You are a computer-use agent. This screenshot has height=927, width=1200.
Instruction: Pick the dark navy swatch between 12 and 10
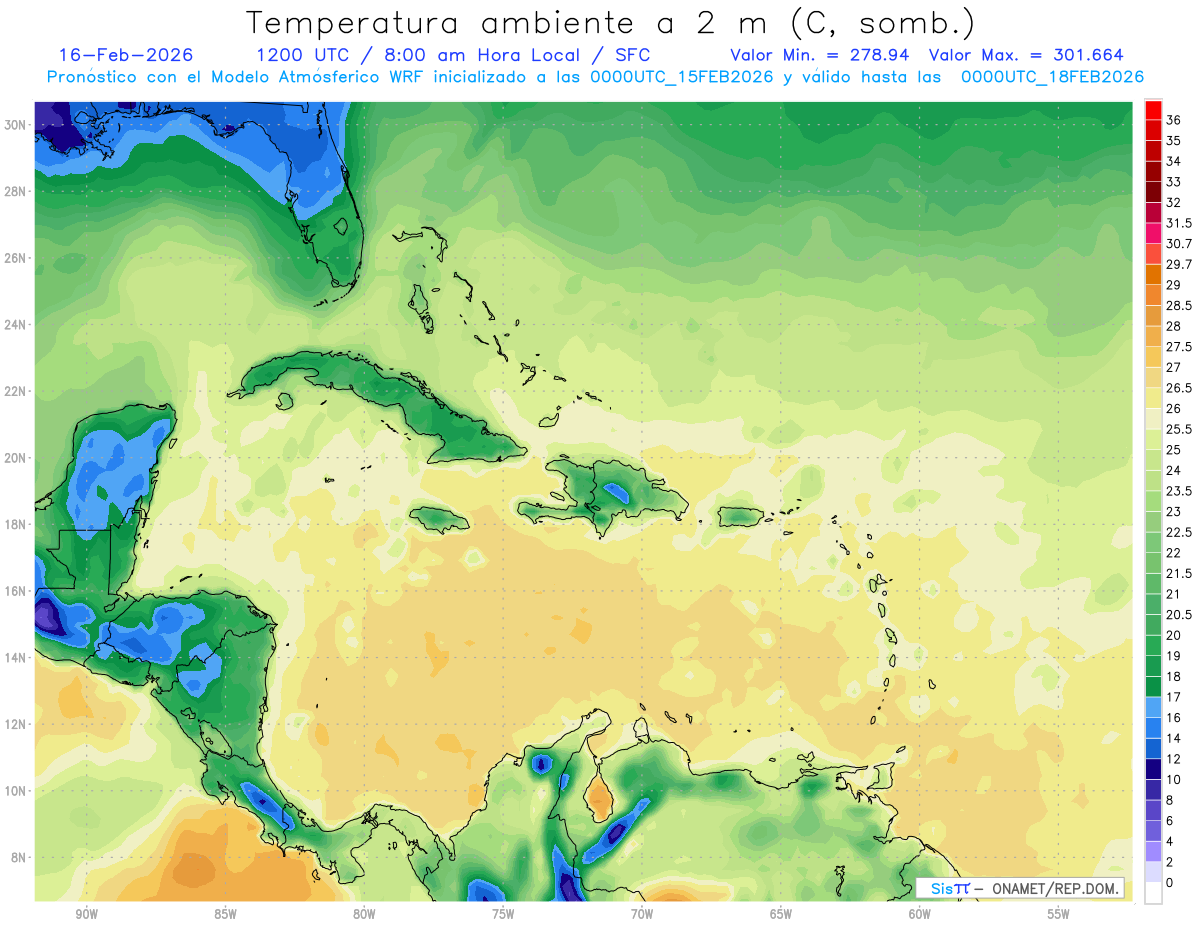1153,769
